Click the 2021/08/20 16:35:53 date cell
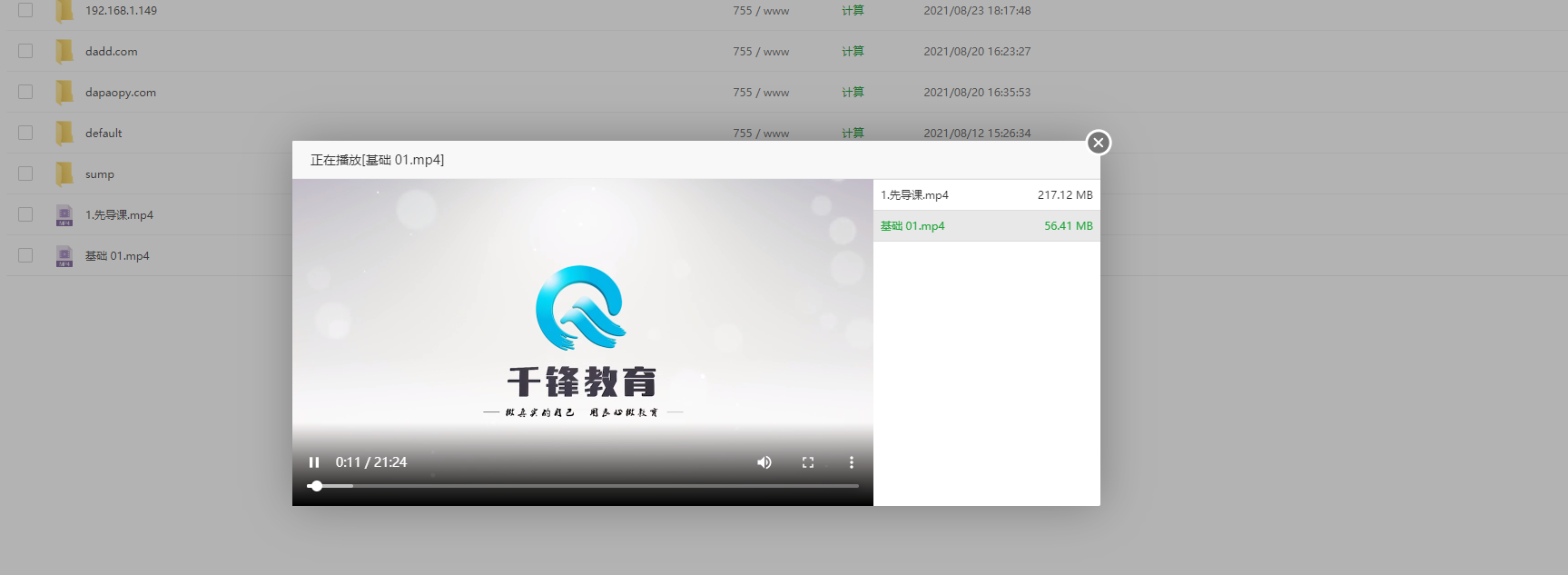The width and height of the screenshot is (1568, 575). [977, 93]
